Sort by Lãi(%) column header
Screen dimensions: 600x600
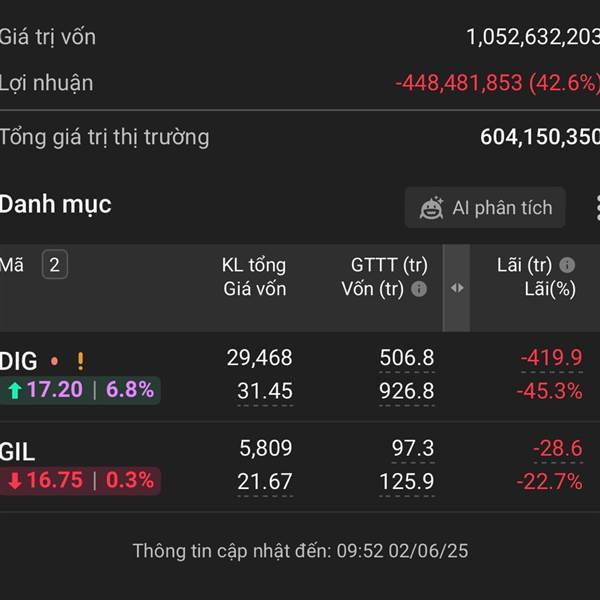[x=550, y=289]
